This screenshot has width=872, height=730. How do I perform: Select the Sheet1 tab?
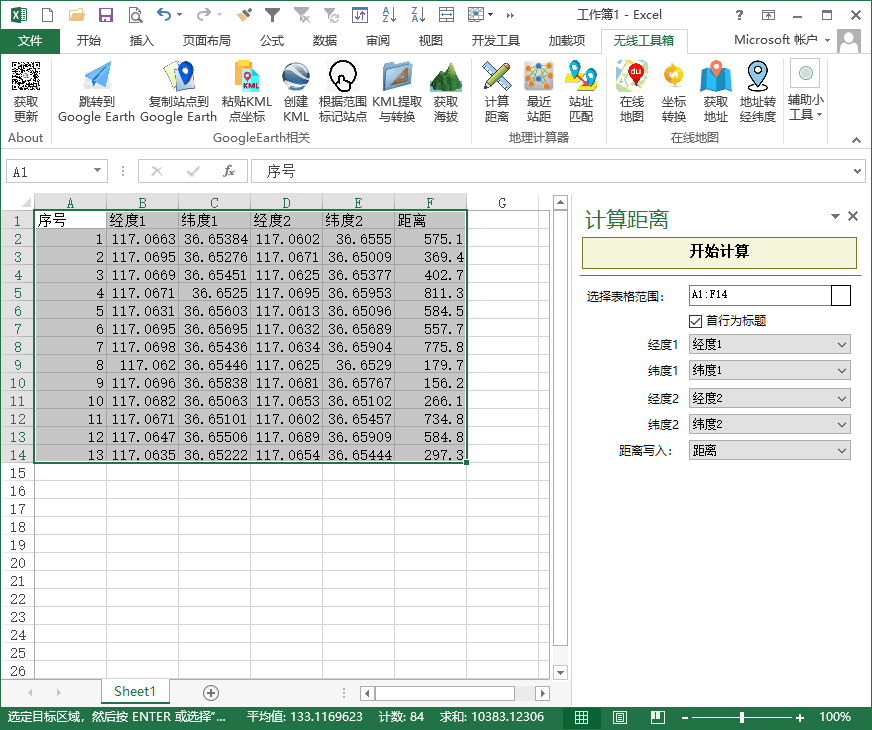(135, 692)
